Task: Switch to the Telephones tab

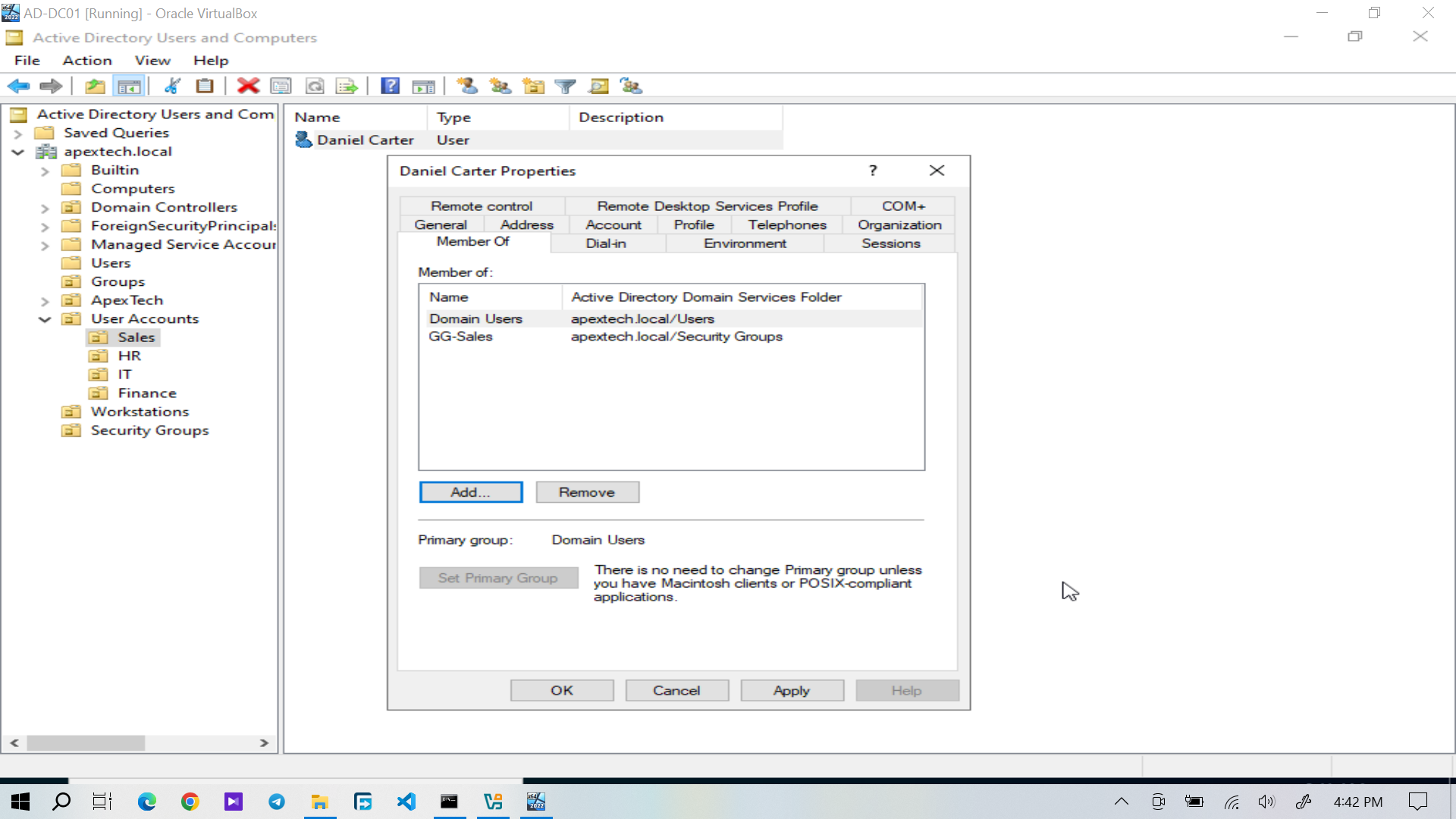Action: (x=787, y=225)
